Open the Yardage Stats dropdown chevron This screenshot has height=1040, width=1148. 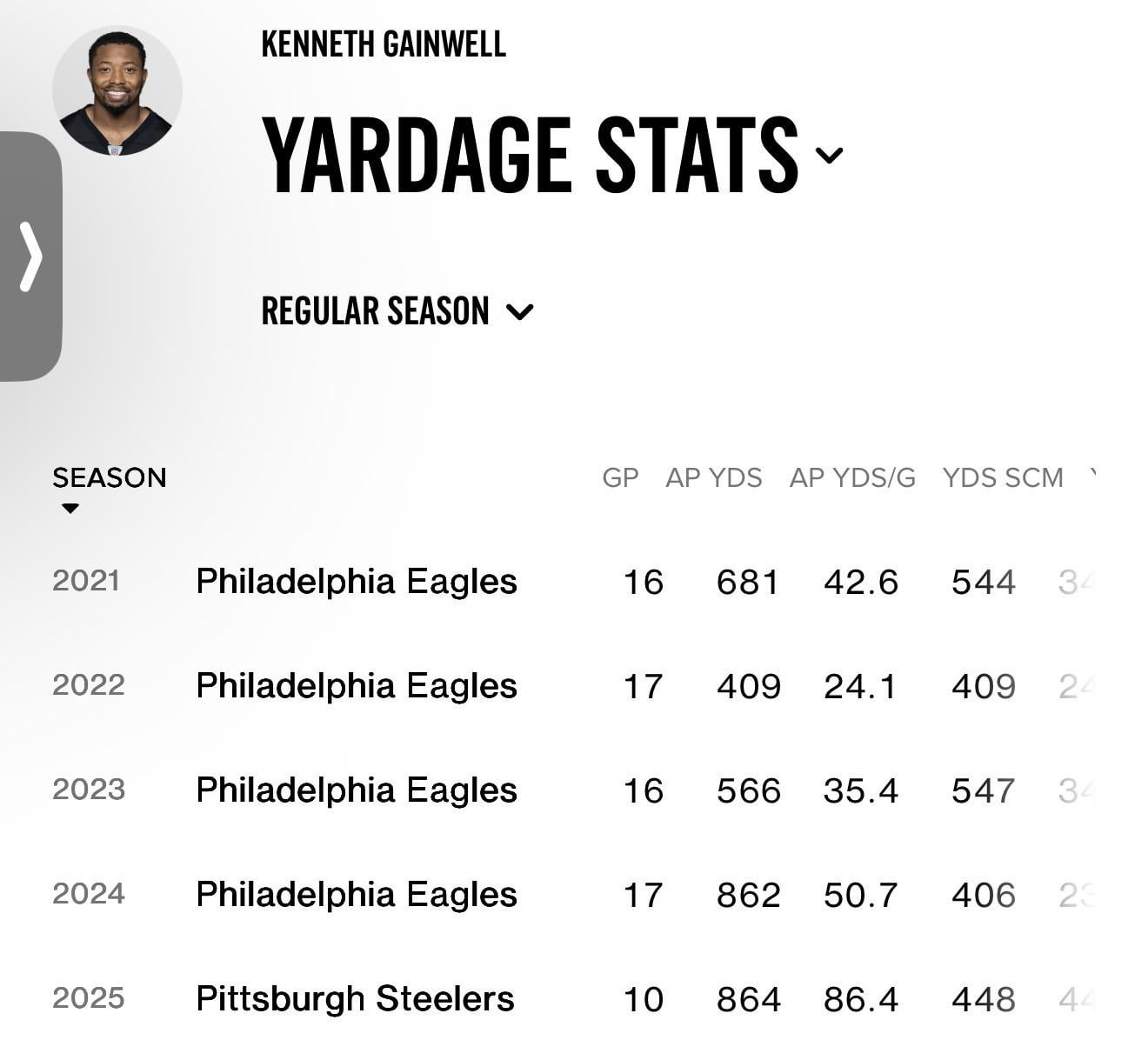[829, 156]
